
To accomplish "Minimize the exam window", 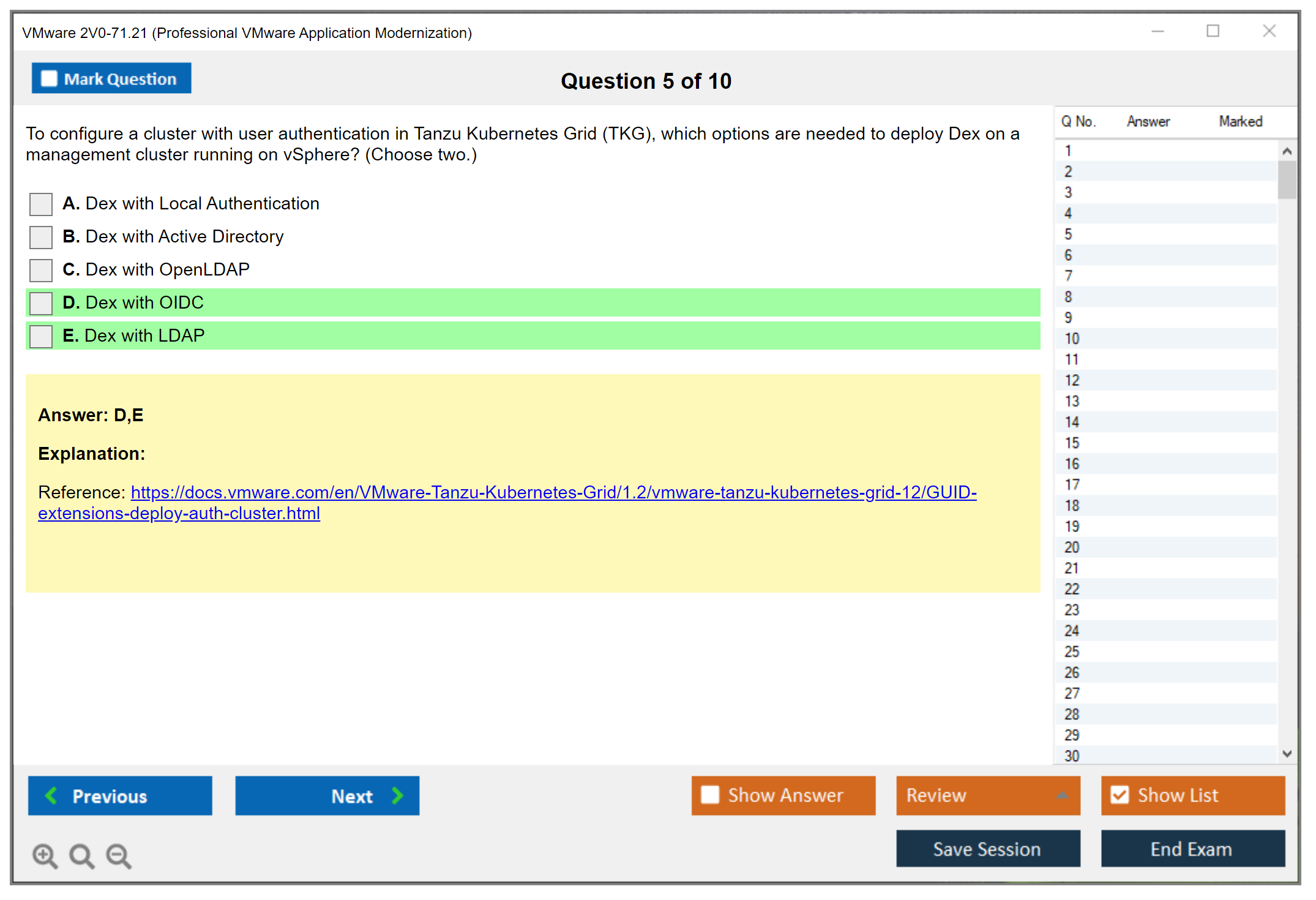I will (1157, 31).
